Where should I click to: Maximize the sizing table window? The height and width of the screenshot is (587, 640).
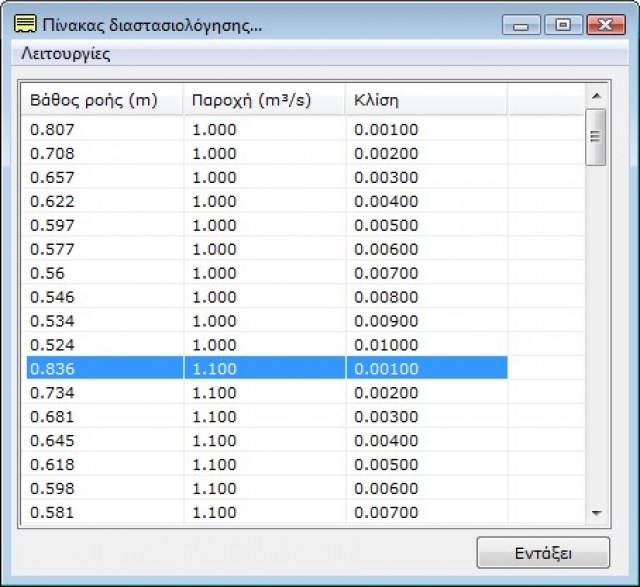[563, 25]
